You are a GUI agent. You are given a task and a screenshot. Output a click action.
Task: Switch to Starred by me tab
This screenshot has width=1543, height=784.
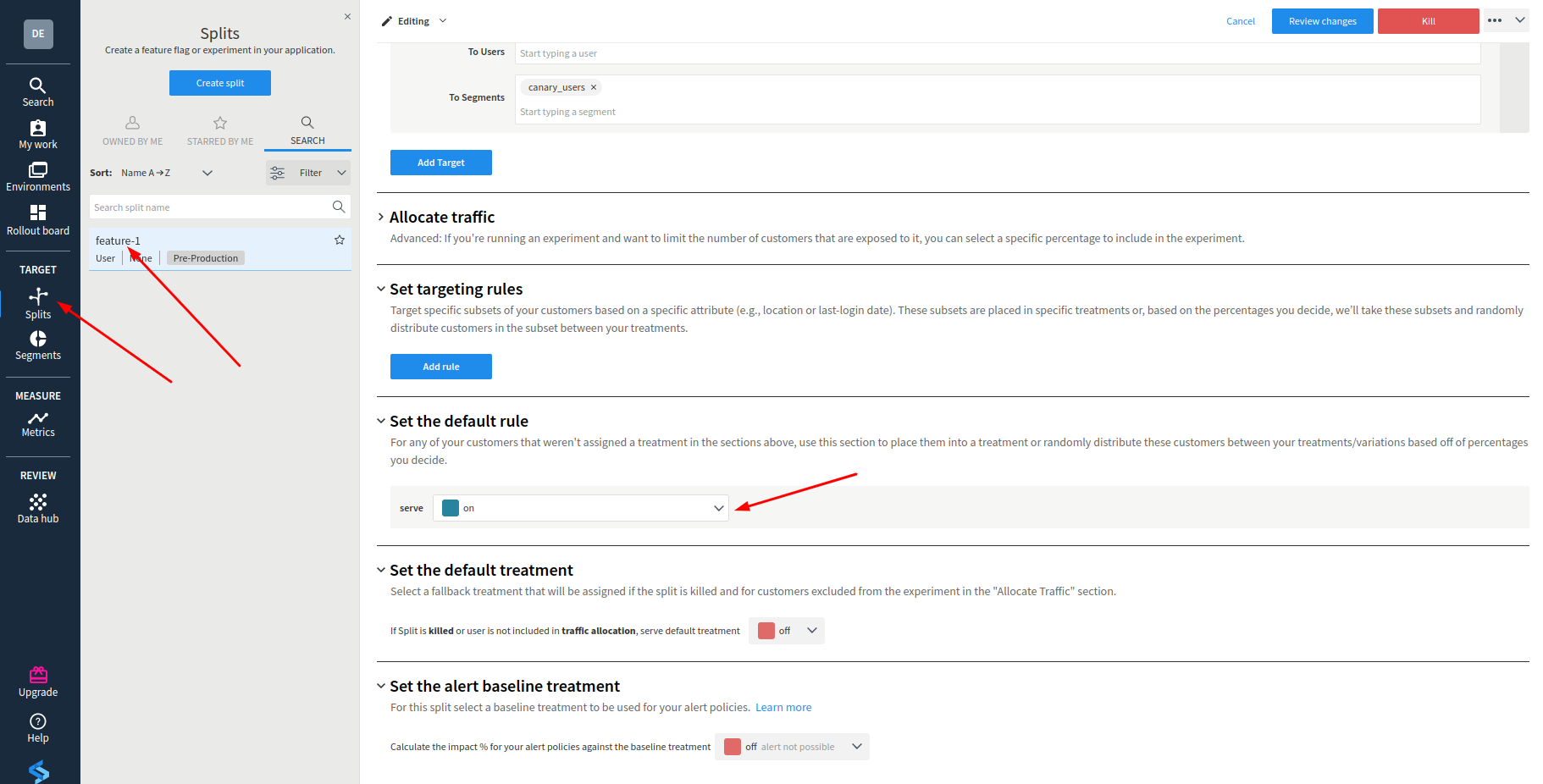click(220, 131)
